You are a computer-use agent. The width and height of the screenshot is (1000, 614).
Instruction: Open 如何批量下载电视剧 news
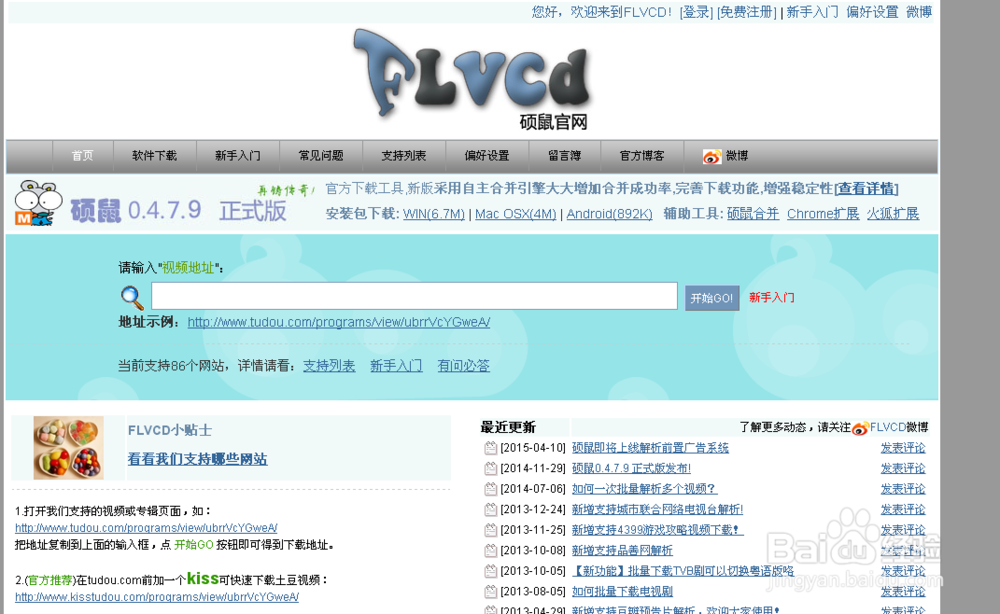622,591
